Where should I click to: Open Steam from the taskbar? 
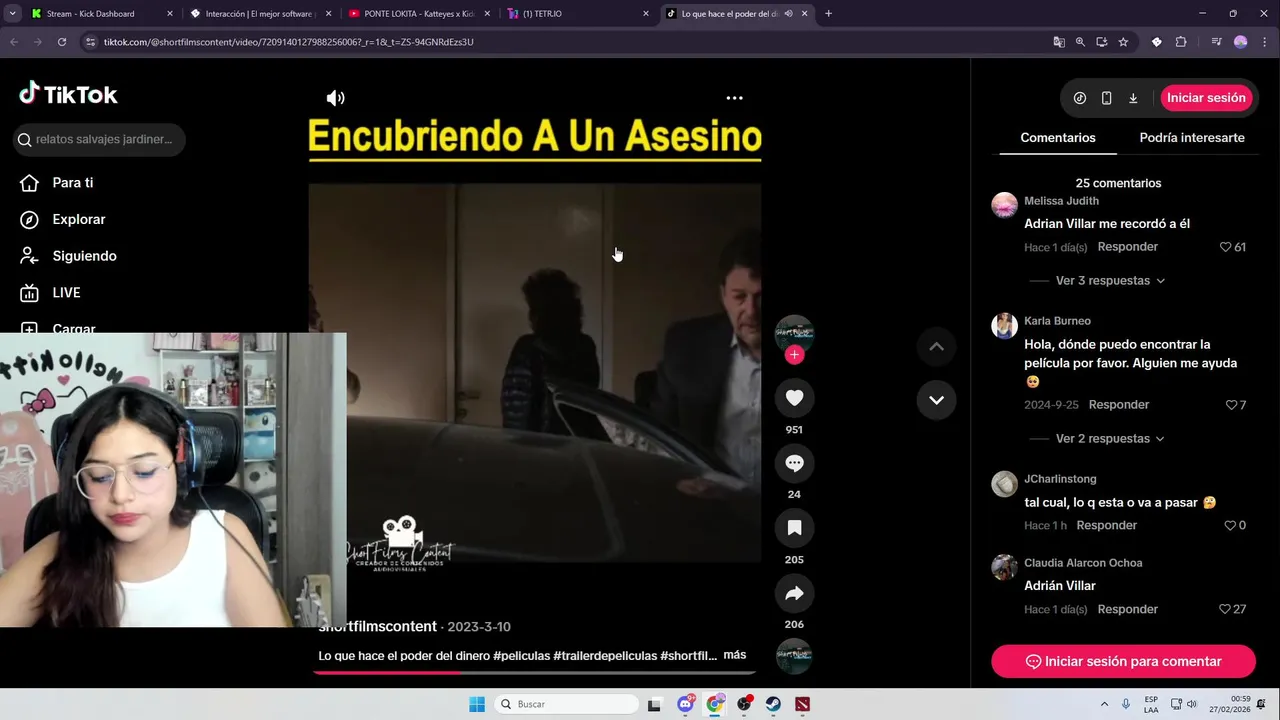(773, 704)
